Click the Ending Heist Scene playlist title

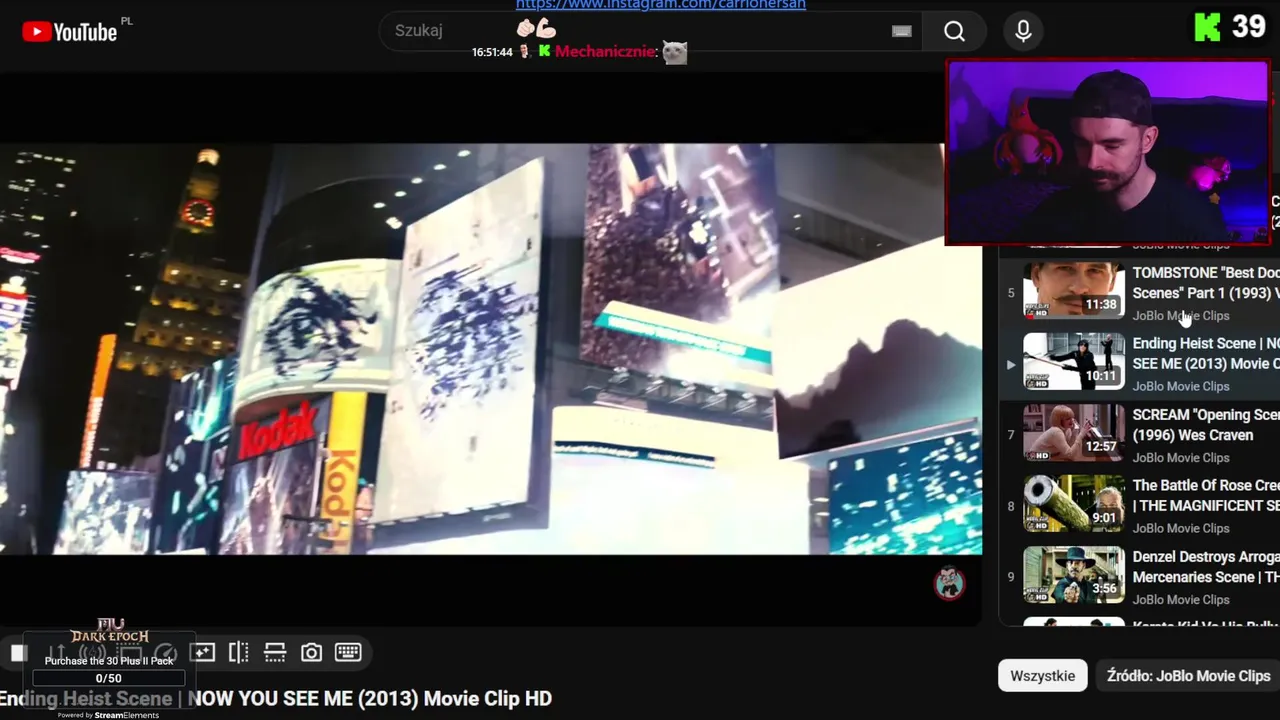click(x=1206, y=354)
